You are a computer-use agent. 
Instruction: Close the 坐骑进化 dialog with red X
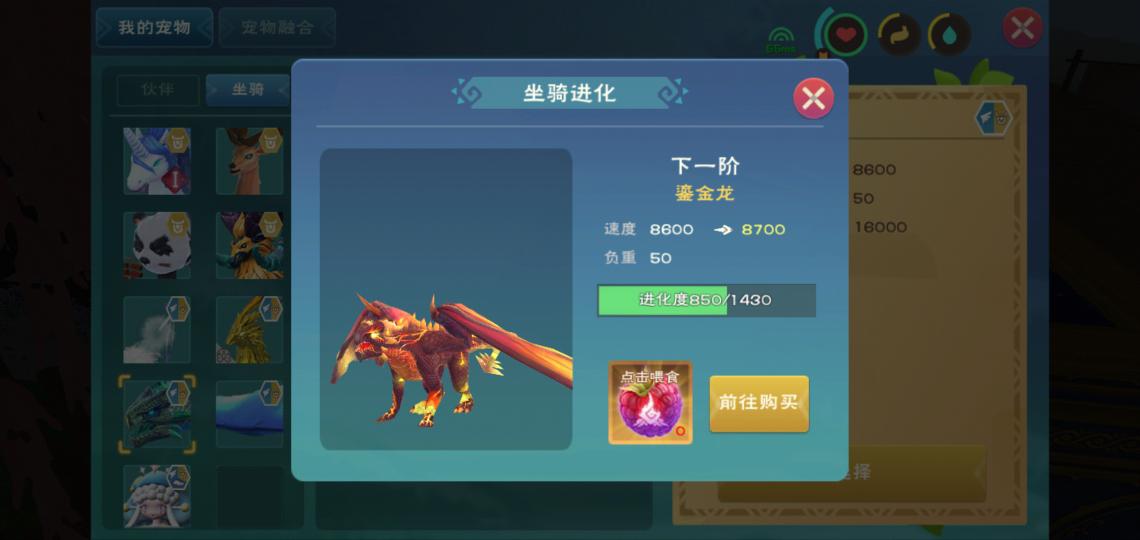click(813, 99)
